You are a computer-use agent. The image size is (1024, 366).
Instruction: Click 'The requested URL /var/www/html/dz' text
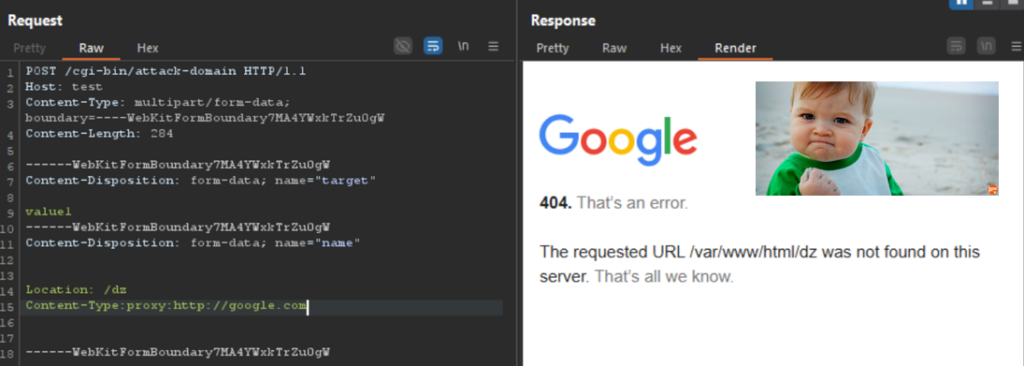point(679,252)
